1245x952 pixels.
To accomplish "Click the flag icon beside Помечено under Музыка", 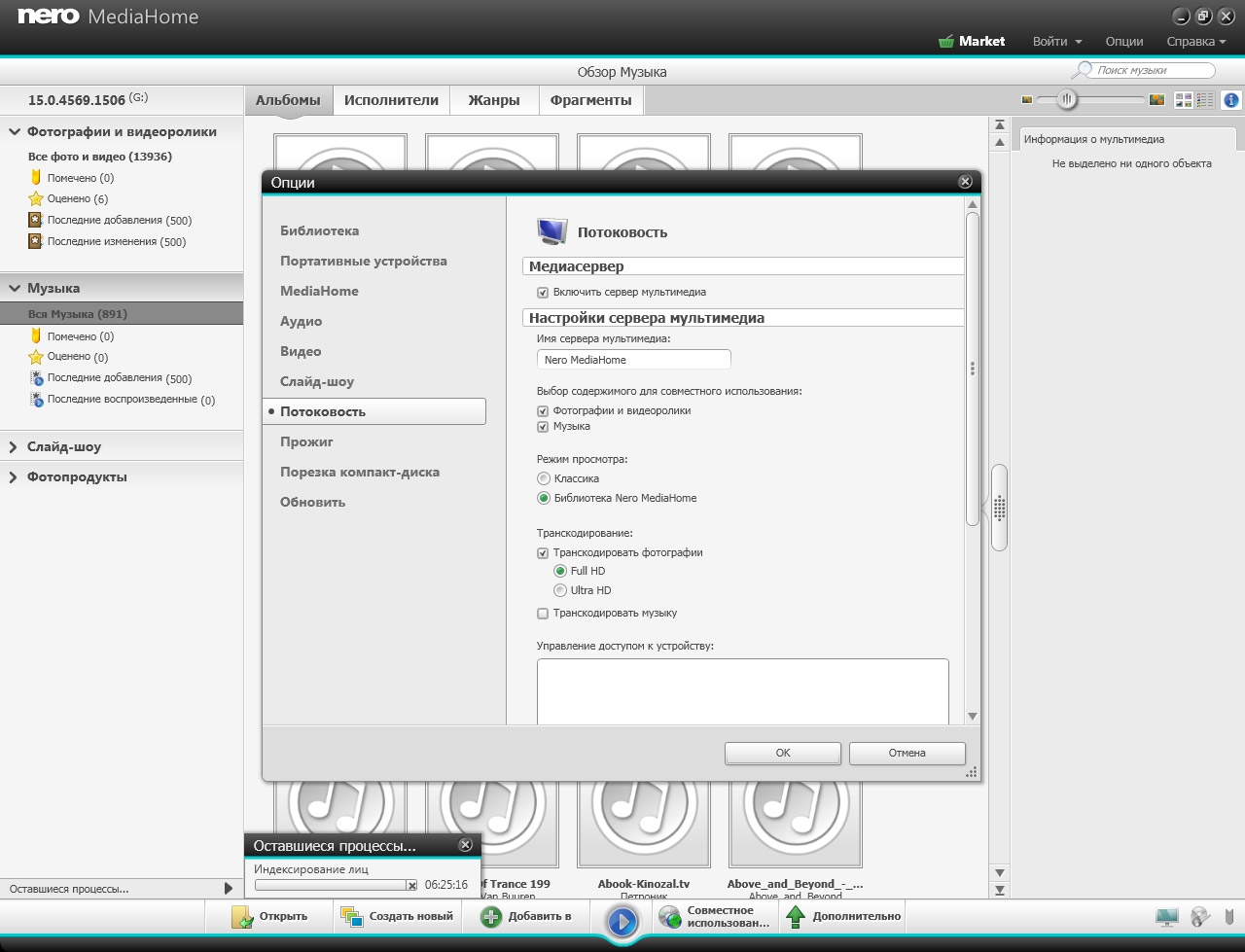I will point(36,335).
